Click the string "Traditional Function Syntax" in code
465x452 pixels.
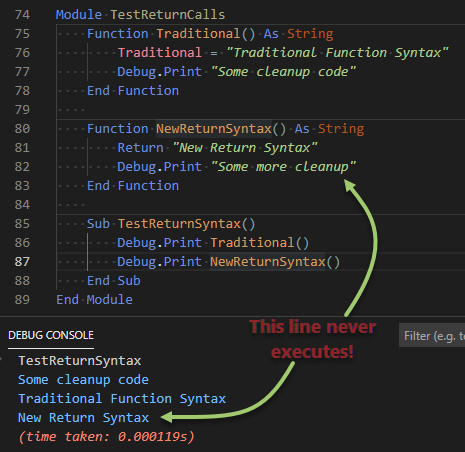(337, 53)
